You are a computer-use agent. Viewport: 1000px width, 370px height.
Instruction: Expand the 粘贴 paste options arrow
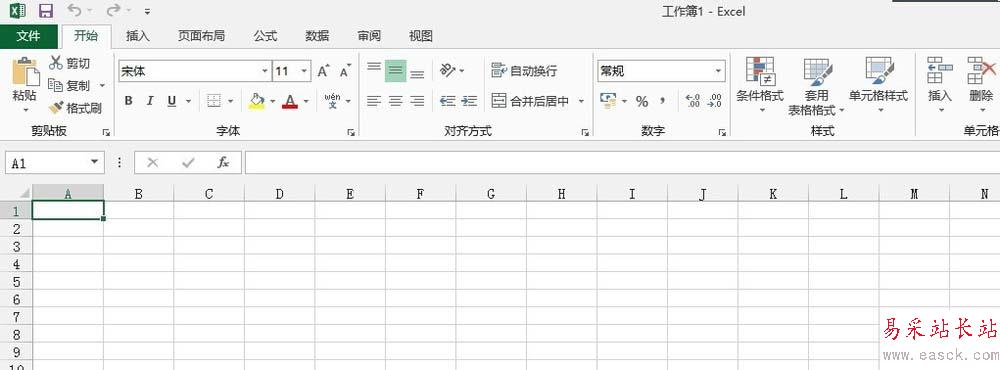click(x=25, y=110)
